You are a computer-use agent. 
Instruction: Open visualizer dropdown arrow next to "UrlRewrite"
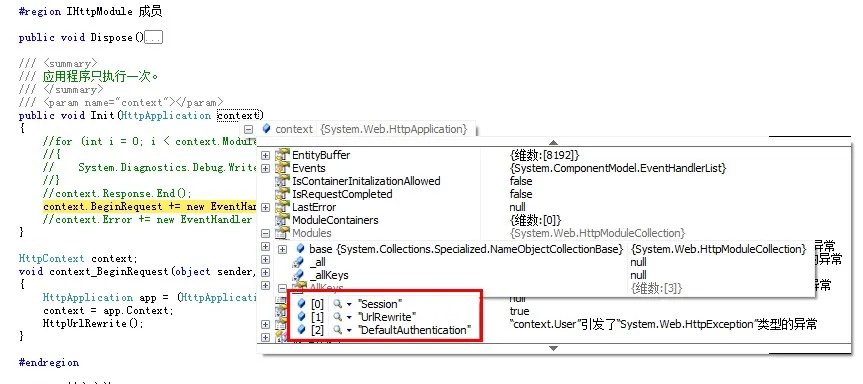click(x=349, y=317)
